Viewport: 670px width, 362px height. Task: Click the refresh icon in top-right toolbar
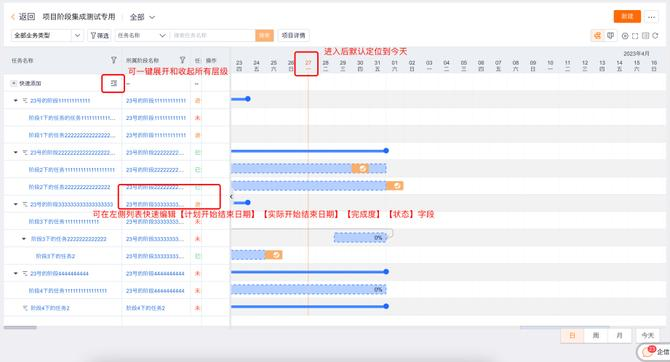click(x=655, y=36)
